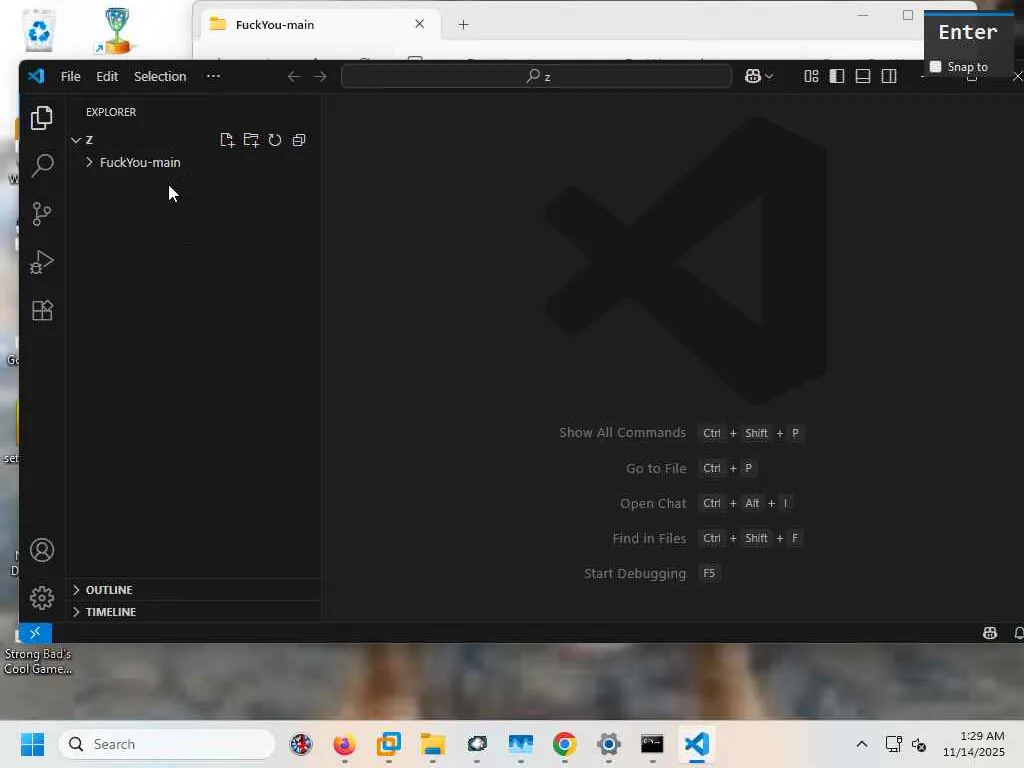Toggle the bottom panel

(863, 76)
